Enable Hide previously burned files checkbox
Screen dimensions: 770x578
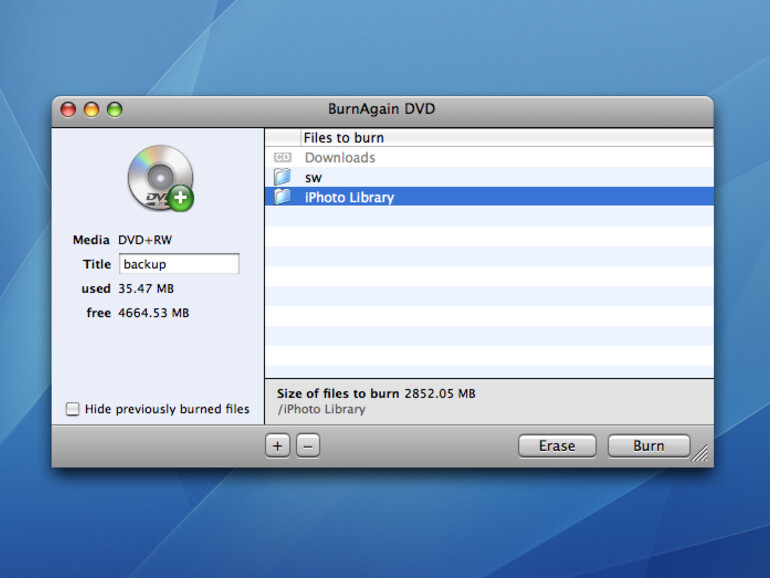click(72, 409)
